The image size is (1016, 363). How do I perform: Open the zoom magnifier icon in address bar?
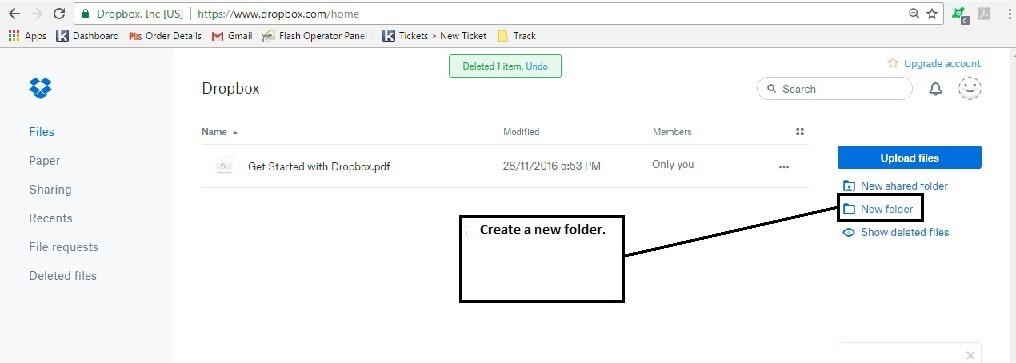pyautogui.click(x=914, y=14)
